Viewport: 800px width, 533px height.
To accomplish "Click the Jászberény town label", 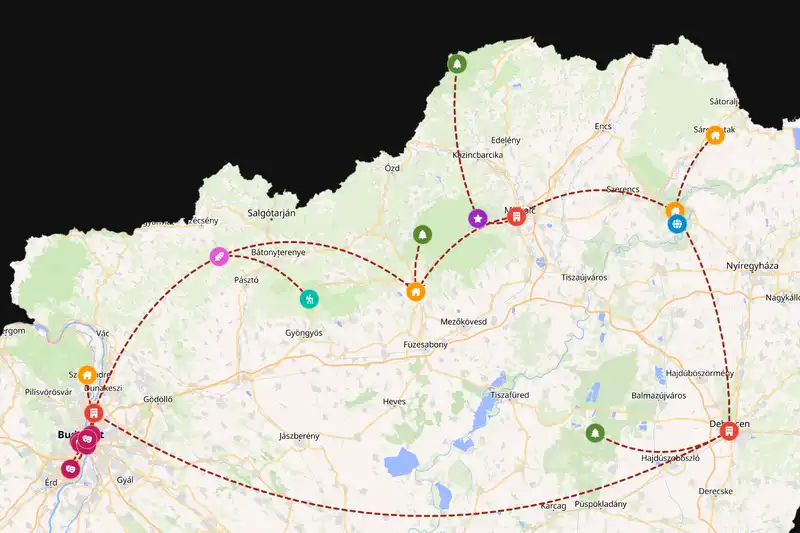I will (x=299, y=436).
